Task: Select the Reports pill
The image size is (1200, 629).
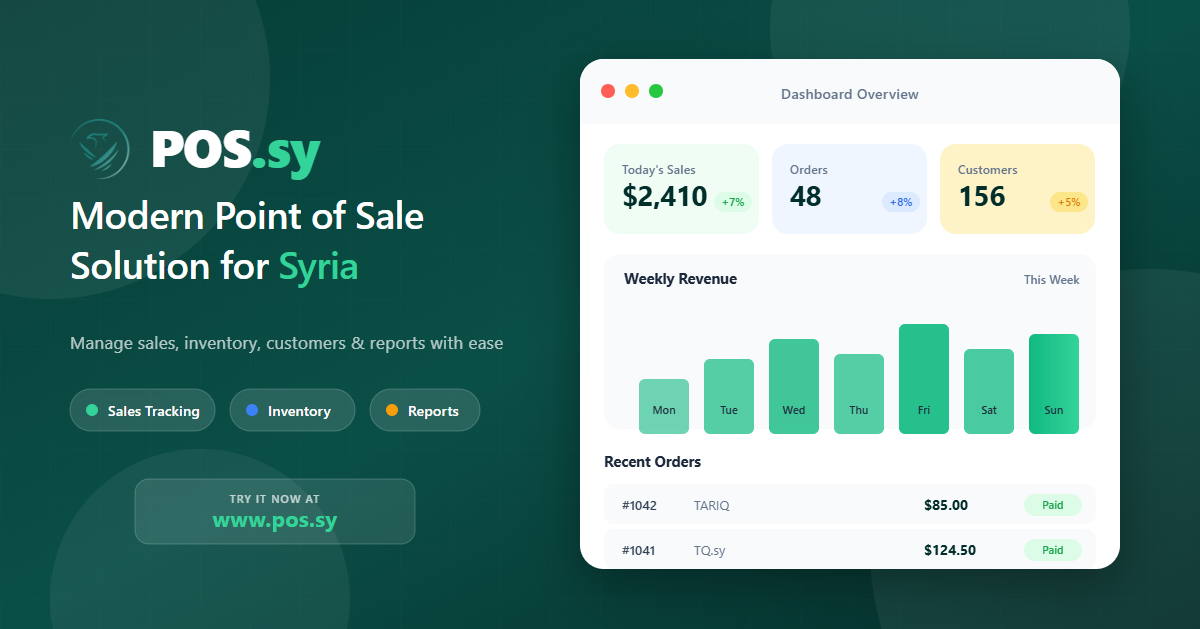Action: pyautogui.click(x=424, y=410)
